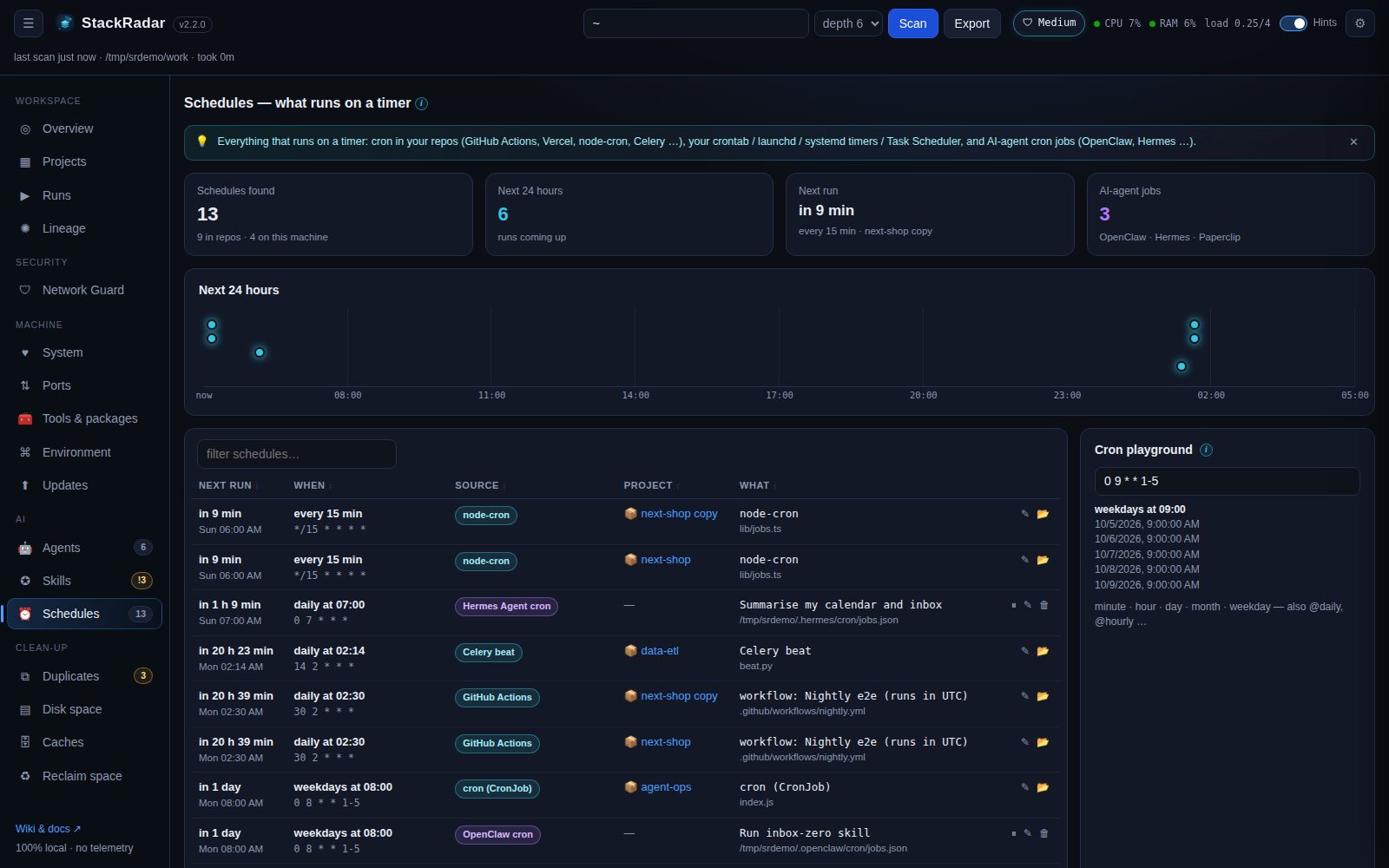Stop the OpenClaw cron inbox-zero job

pos(1013,833)
